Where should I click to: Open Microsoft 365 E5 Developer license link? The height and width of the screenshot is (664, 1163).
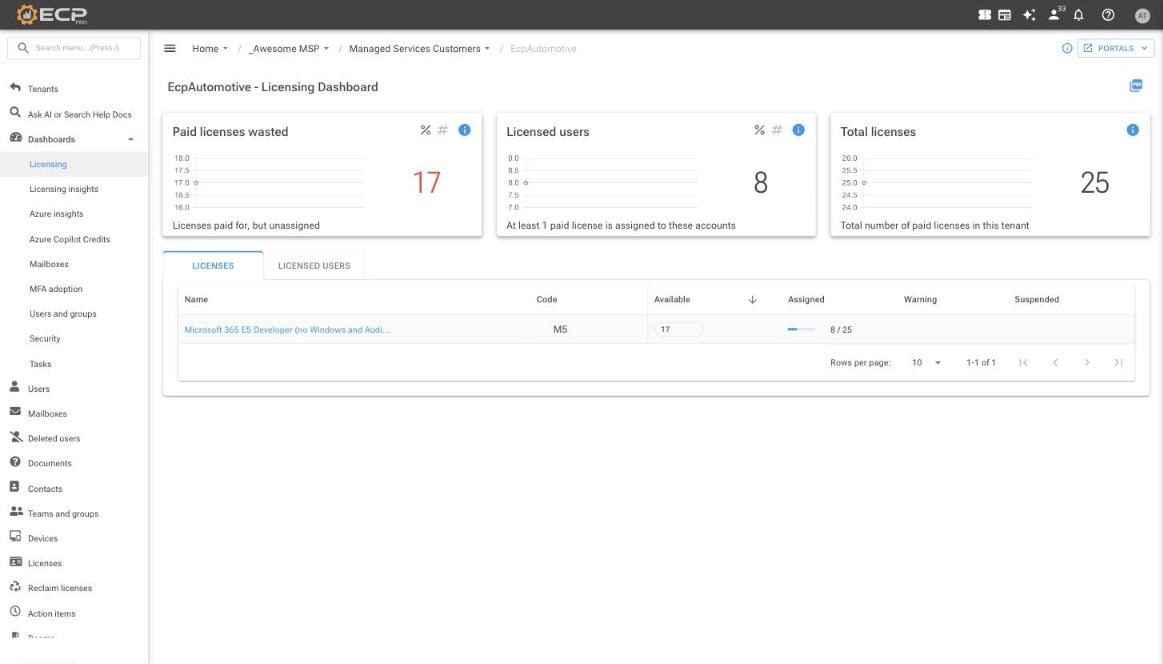click(286, 329)
